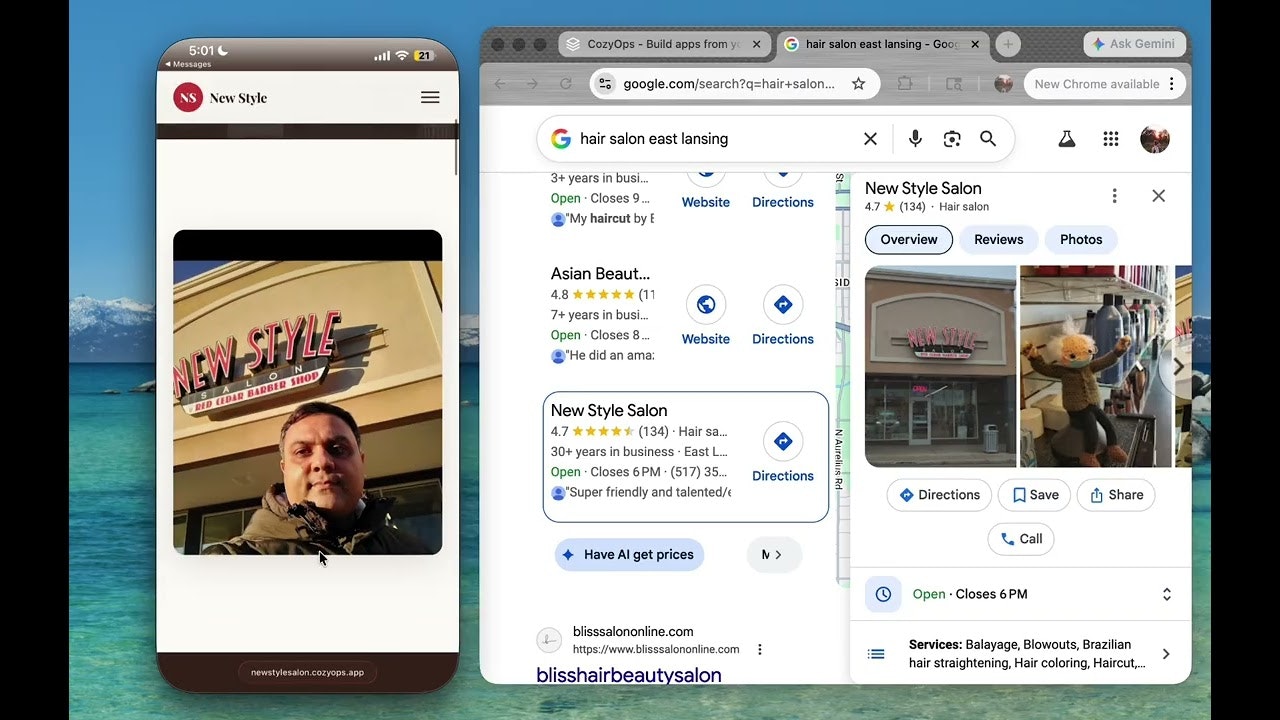Switch to the Reviews tab
This screenshot has width=1280, height=720.
click(x=999, y=240)
